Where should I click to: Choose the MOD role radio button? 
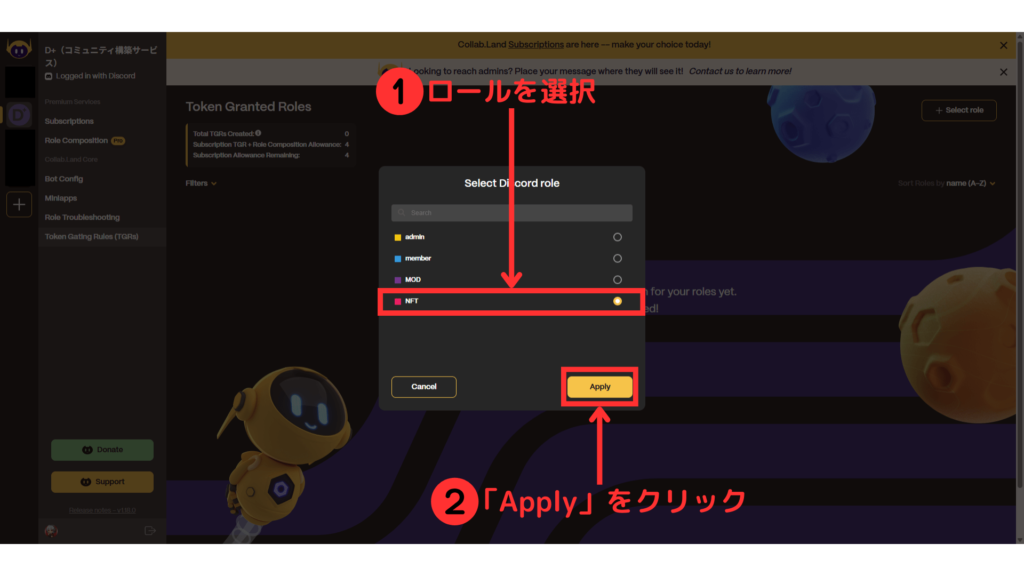pos(617,280)
